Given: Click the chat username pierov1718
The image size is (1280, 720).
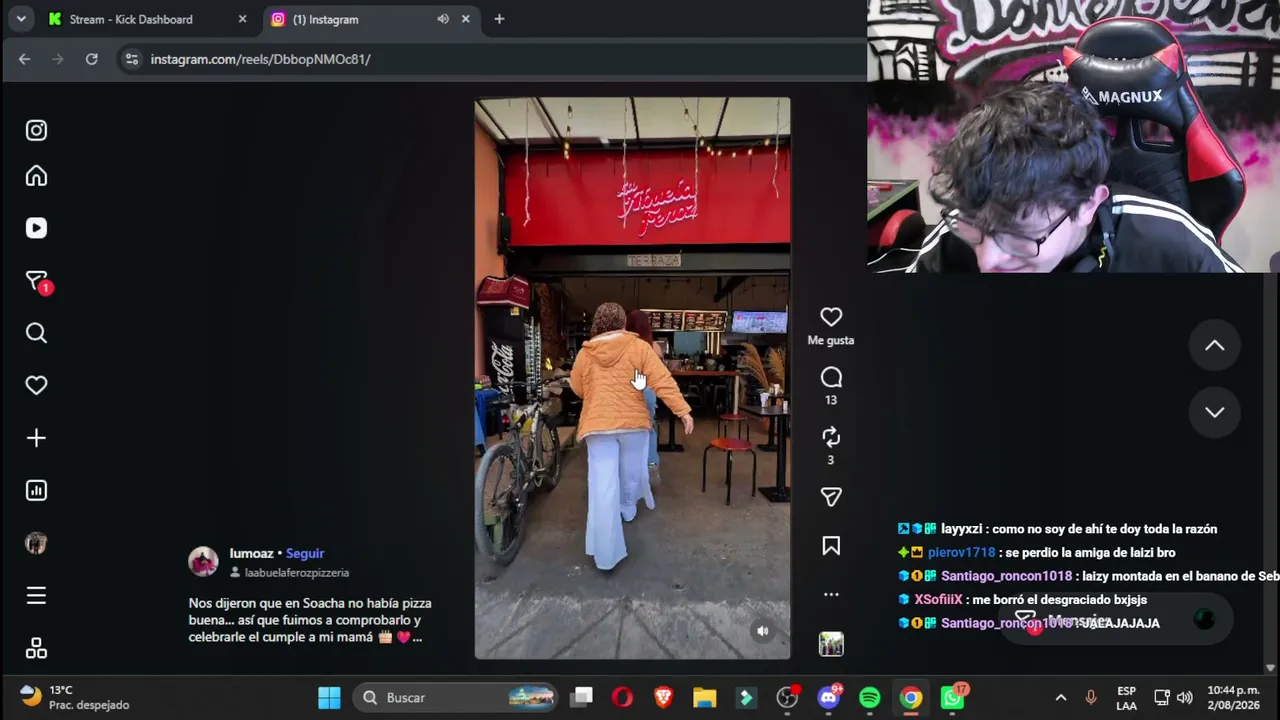Looking at the screenshot, I should 961,552.
